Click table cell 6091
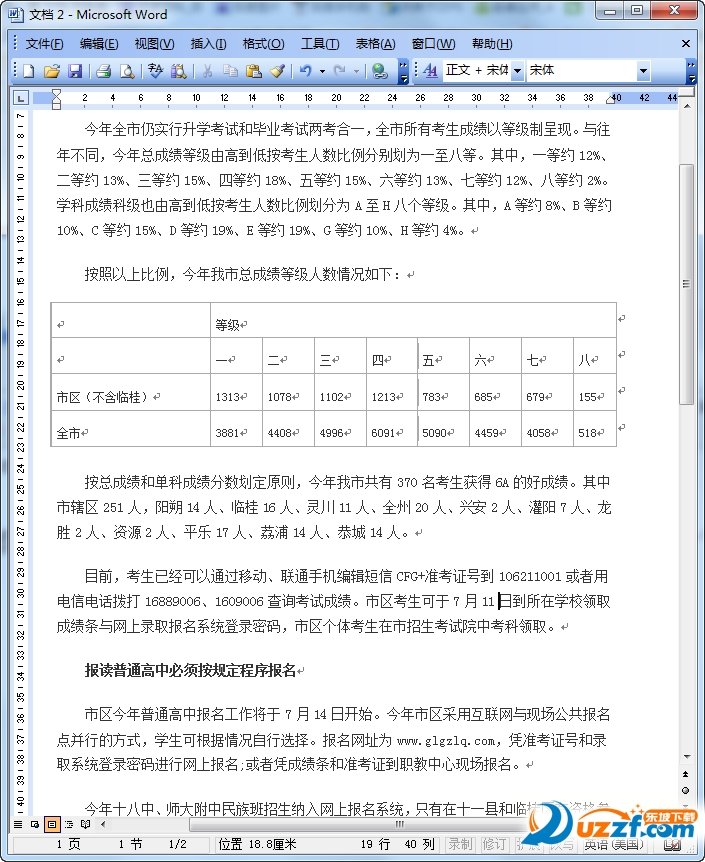705x862 pixels. tap(392, 428)
